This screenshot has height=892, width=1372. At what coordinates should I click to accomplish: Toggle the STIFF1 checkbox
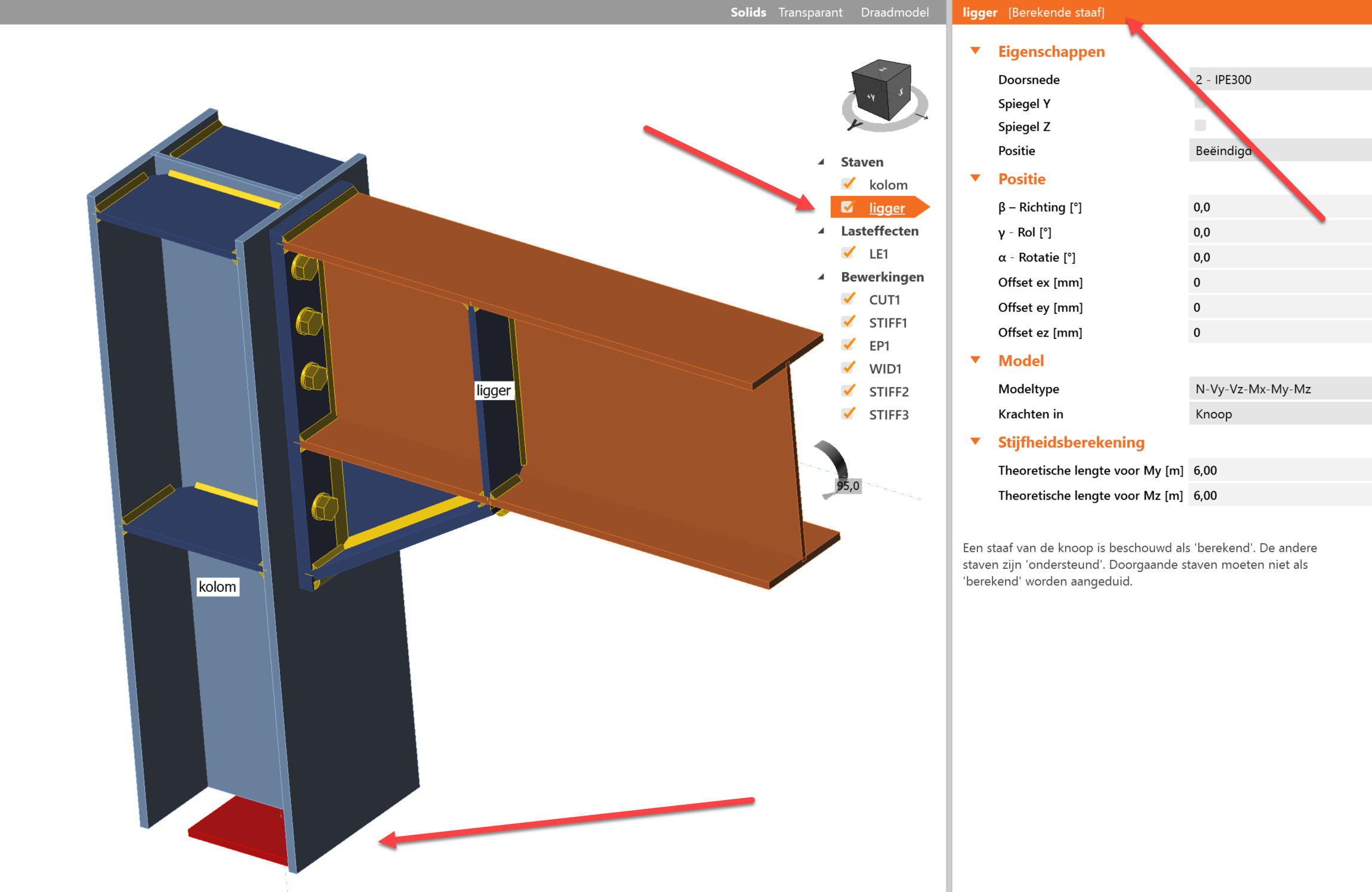click(x=848, y=322)
